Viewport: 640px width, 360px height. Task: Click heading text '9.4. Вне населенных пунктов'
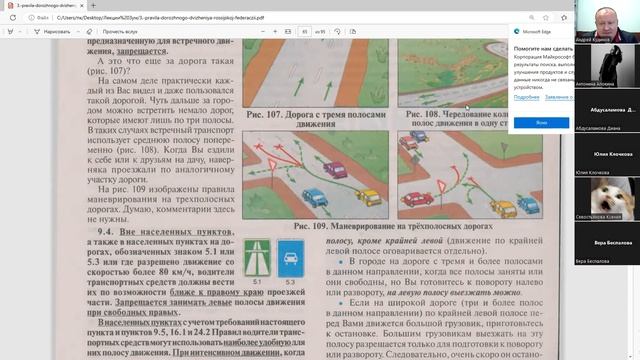[165, 232]
